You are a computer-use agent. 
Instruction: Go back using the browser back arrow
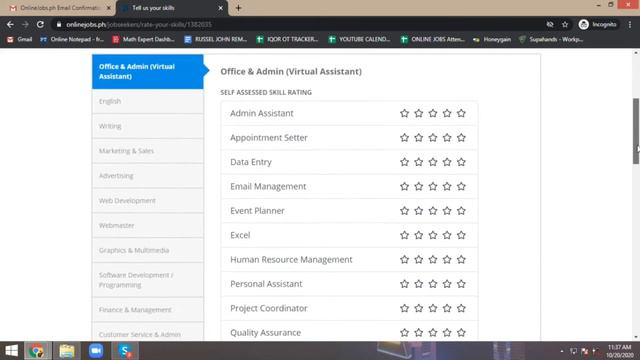[10, 24]
